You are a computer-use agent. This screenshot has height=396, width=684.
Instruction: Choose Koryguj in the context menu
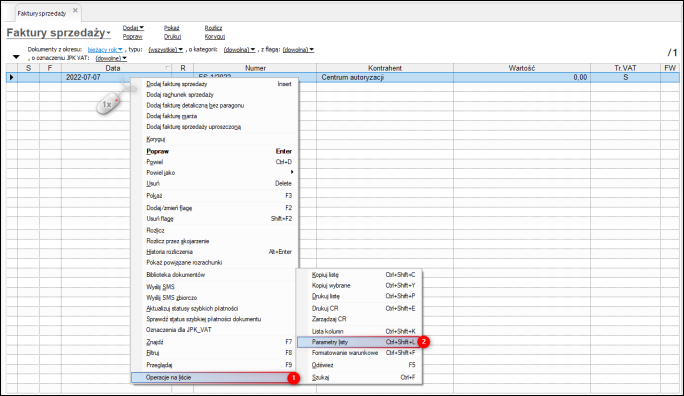pyautogui.click(x=215, y=139)
